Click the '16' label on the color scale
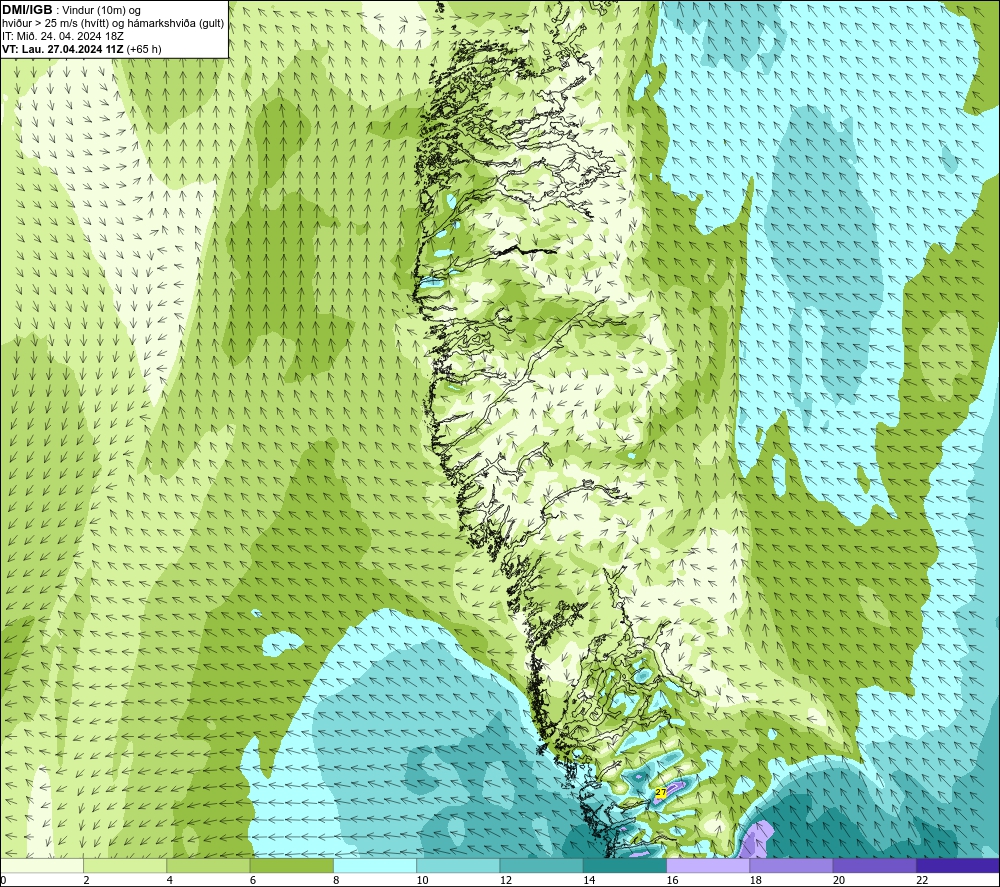 tap(672, 880)
